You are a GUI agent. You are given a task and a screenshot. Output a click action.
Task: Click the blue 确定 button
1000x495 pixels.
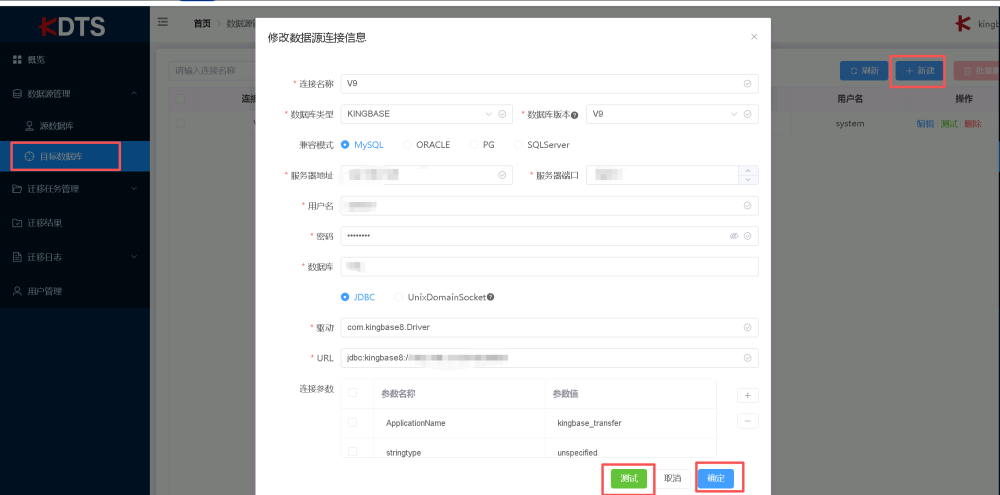pos(716,478)
